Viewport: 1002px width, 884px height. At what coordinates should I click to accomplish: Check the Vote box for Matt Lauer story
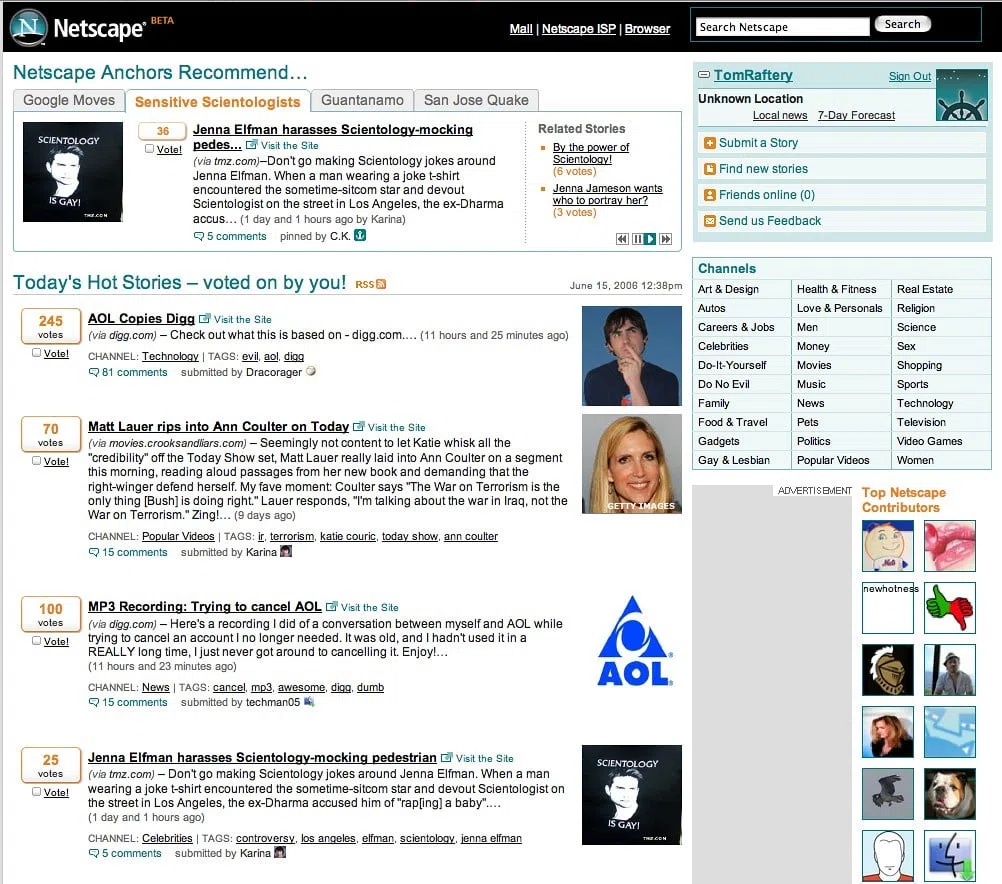point(36,461)
